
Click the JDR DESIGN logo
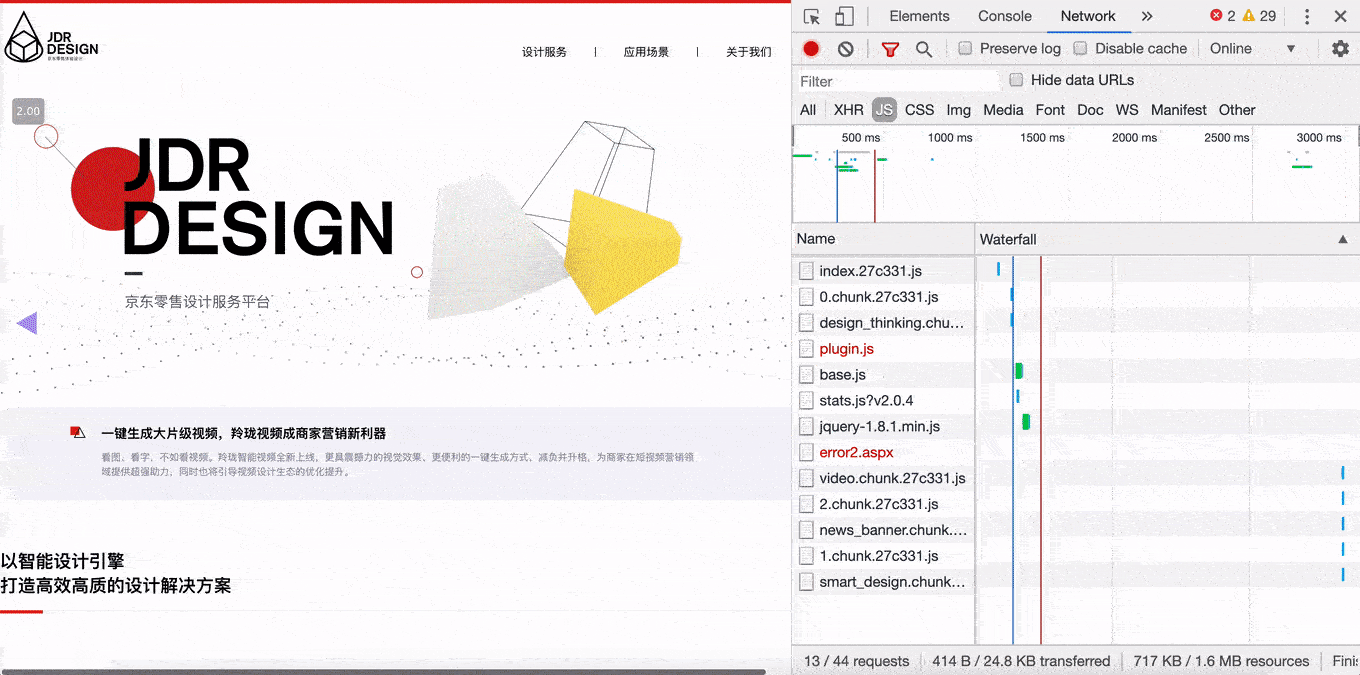tap(52, 38)
